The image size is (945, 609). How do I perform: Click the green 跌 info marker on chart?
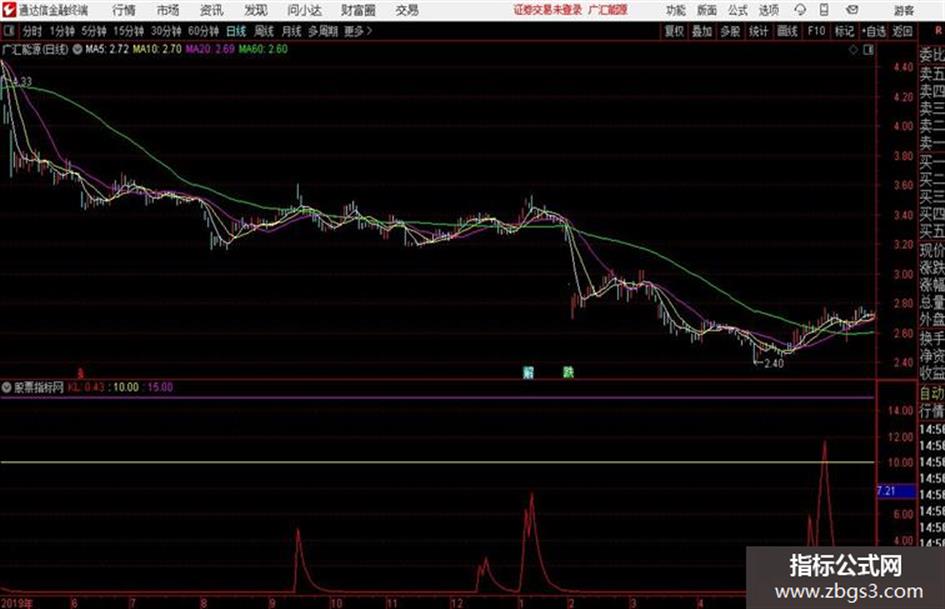click(x=568, y=372)
